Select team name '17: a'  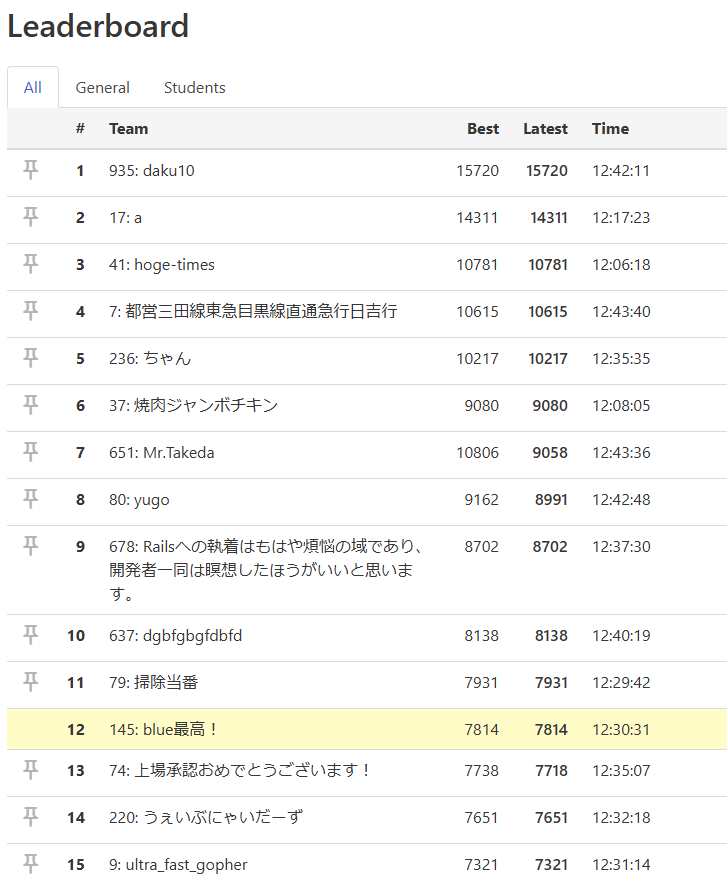click(x=126, y=218)
